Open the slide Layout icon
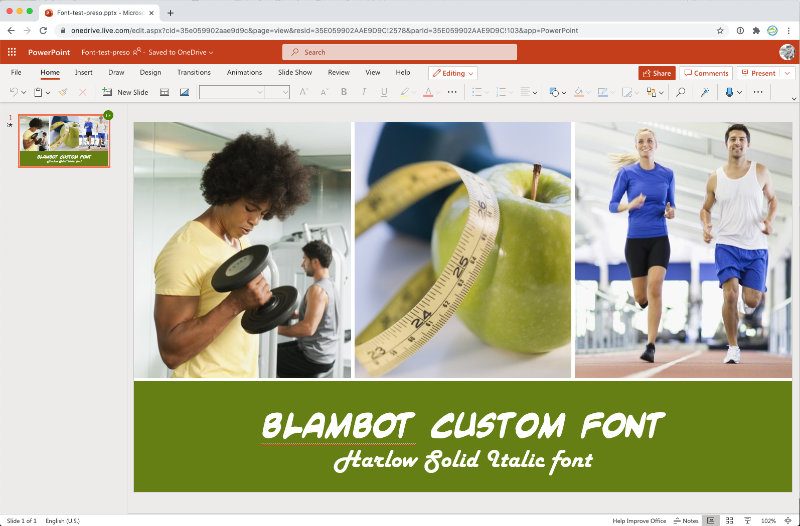Image resolution: width=800 pixels, height=526 pixels. (164, 92)
